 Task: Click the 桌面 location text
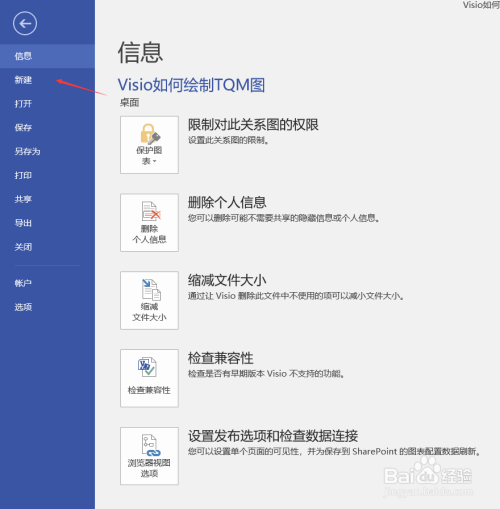point(130,103)
